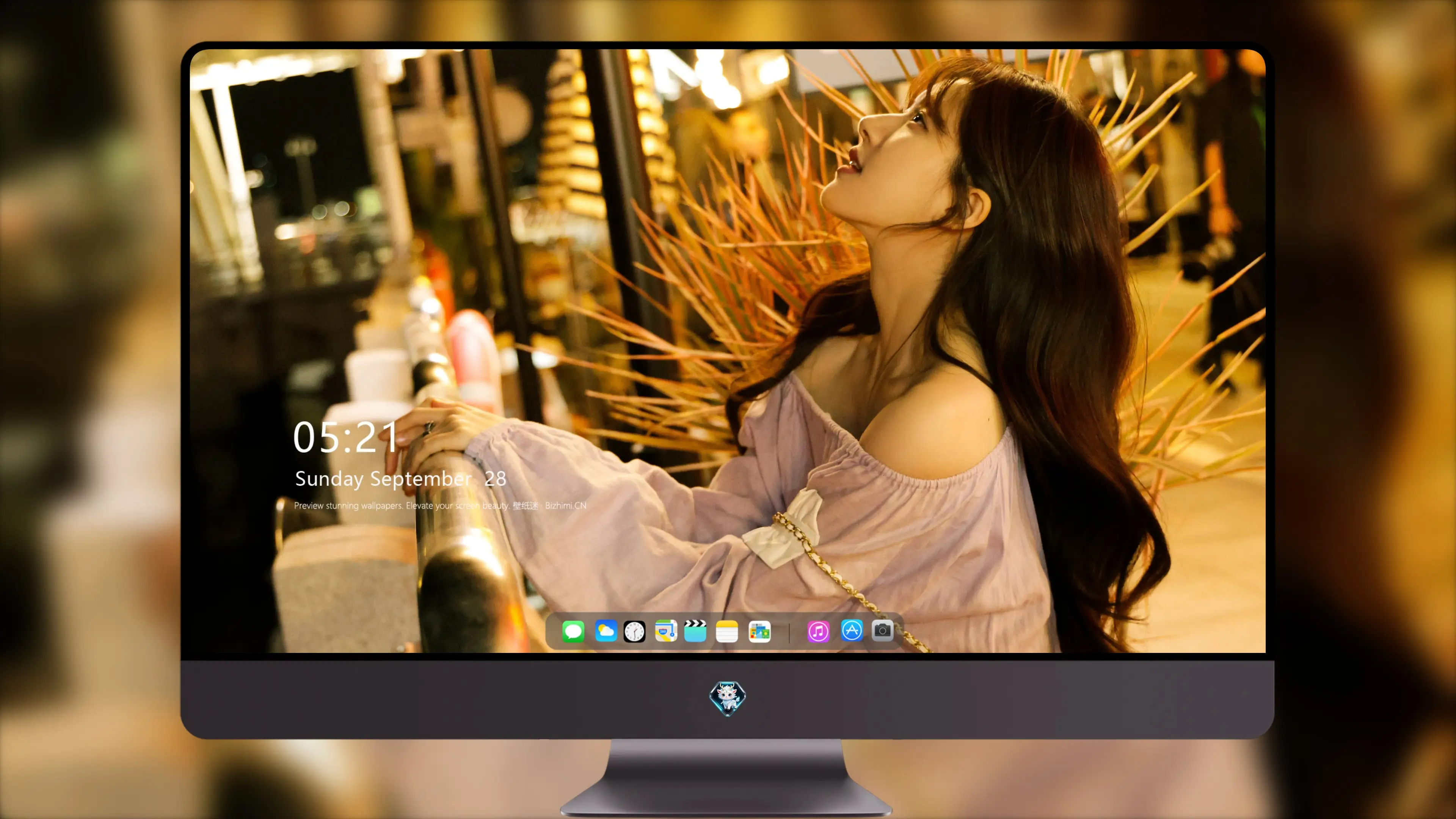
Task: Open the App Store icon in the dock
Action: click(x=852, y=630)
